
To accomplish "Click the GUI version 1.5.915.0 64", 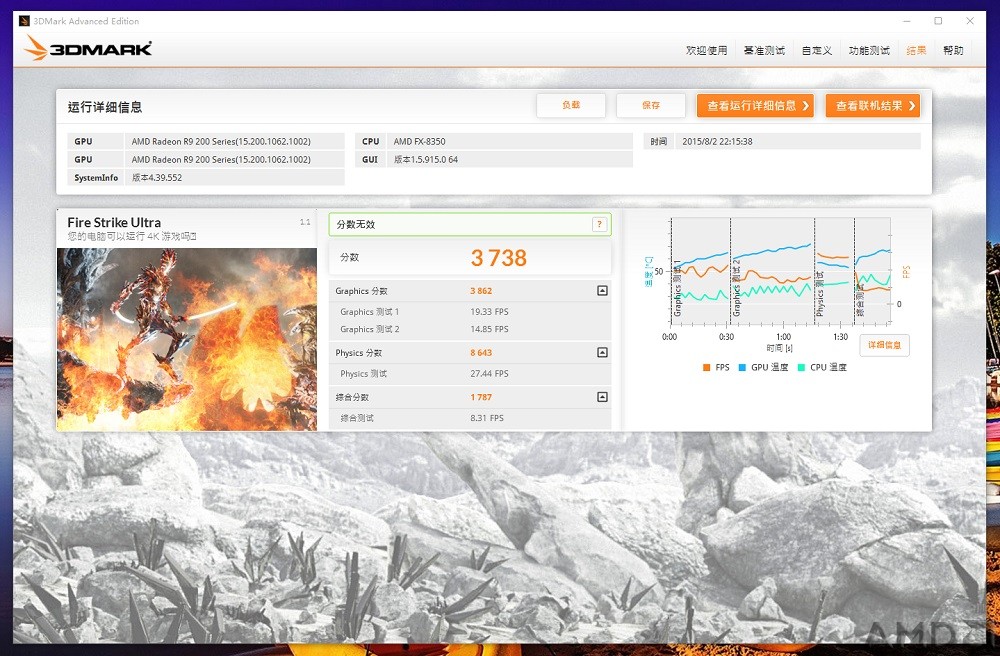I will pyautogui.click(x=426, y=159).
